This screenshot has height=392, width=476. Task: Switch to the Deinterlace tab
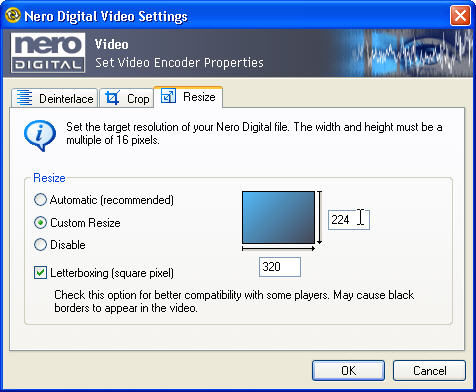tap(54, 98)
